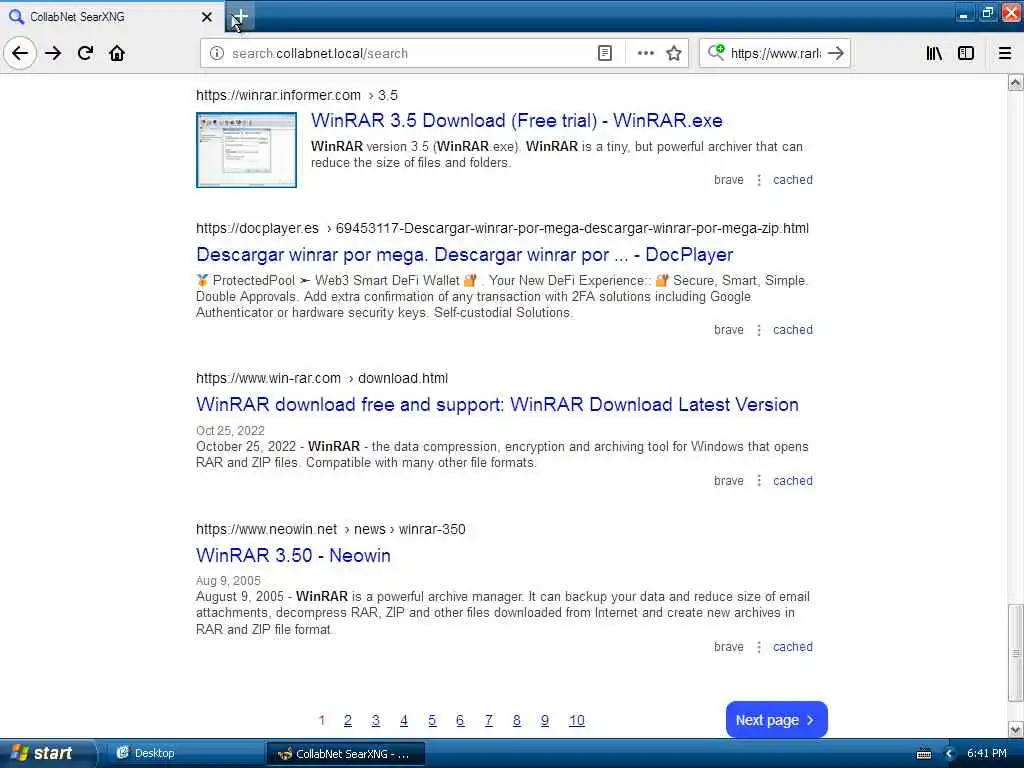The width and height of the screenshot is (1024, 768).
Task: Click the search box with rarlab URL
Action: pyautogui.click(x=775, y=54)
